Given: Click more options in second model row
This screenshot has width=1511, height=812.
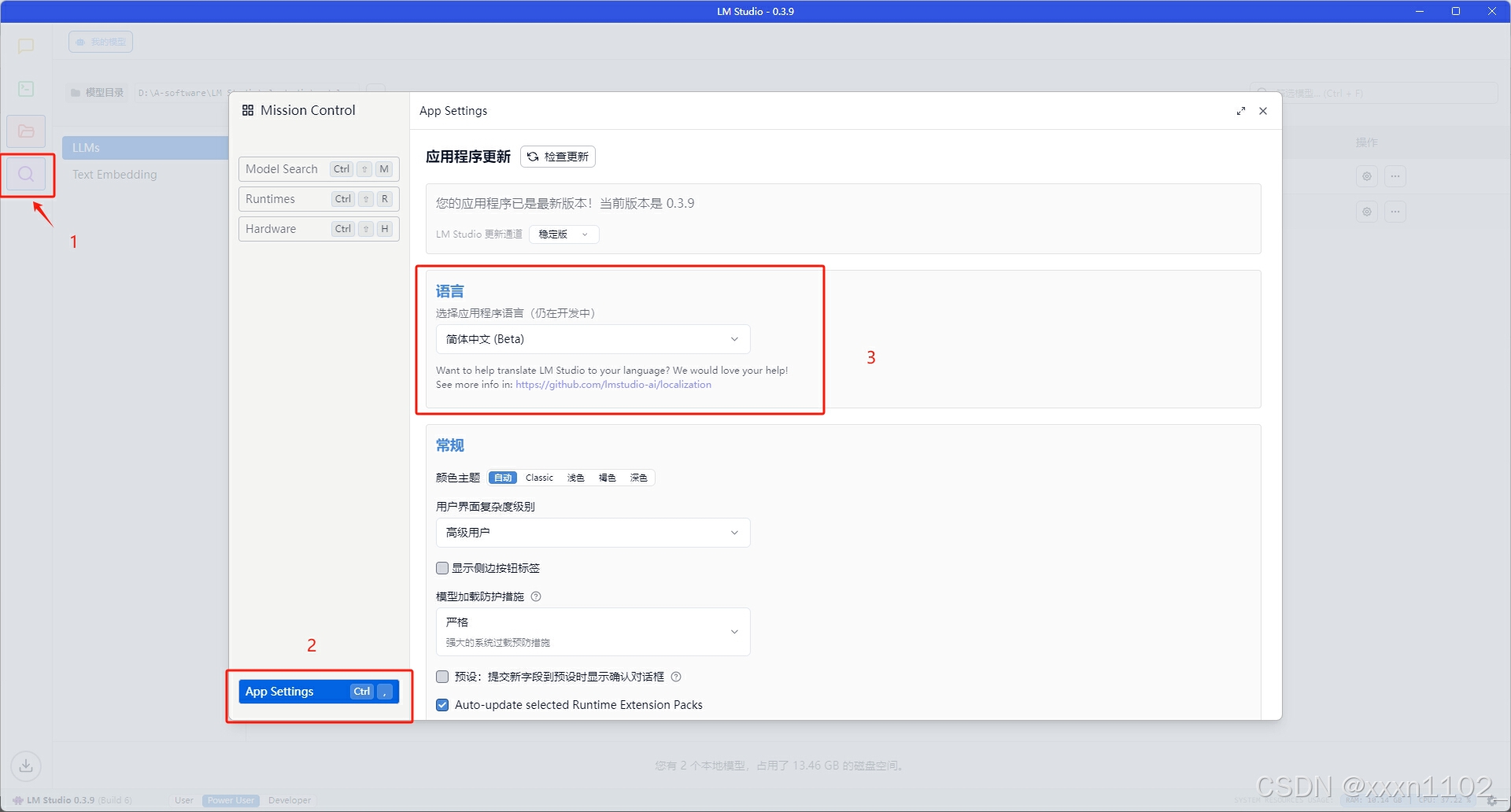Looking at the screenshot, I should pos(1395,212).
